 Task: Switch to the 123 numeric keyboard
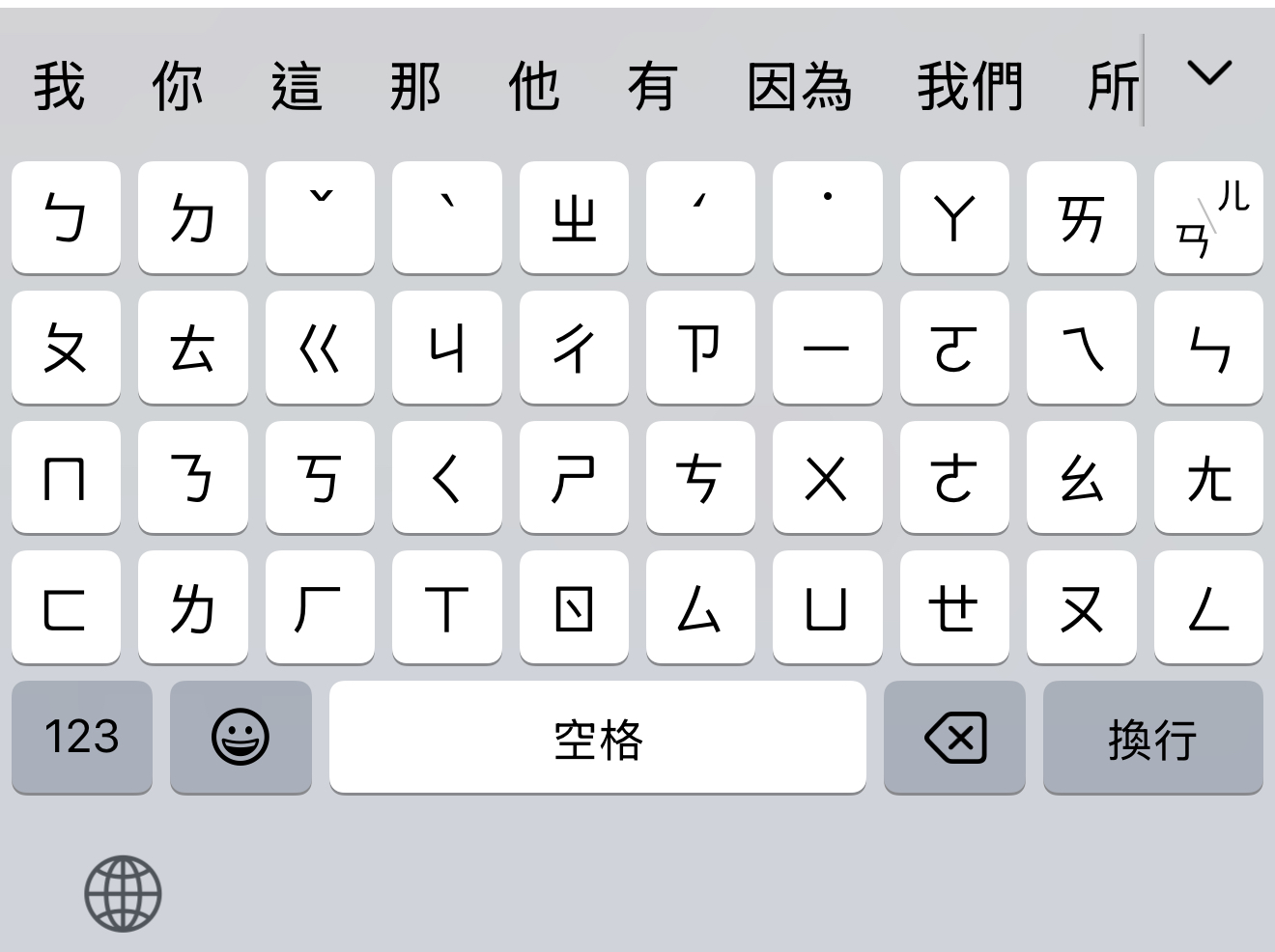tap(82, 737)
